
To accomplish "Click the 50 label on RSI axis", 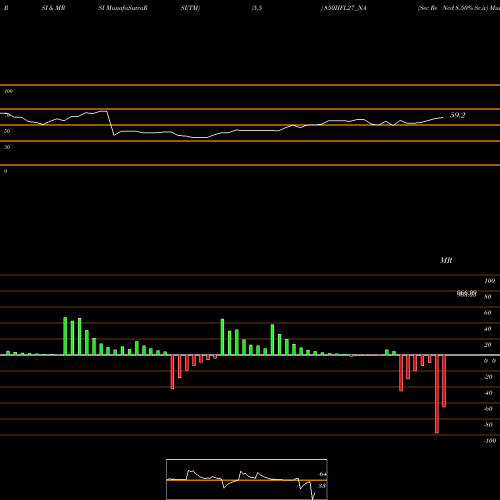I will pos(7,131).
